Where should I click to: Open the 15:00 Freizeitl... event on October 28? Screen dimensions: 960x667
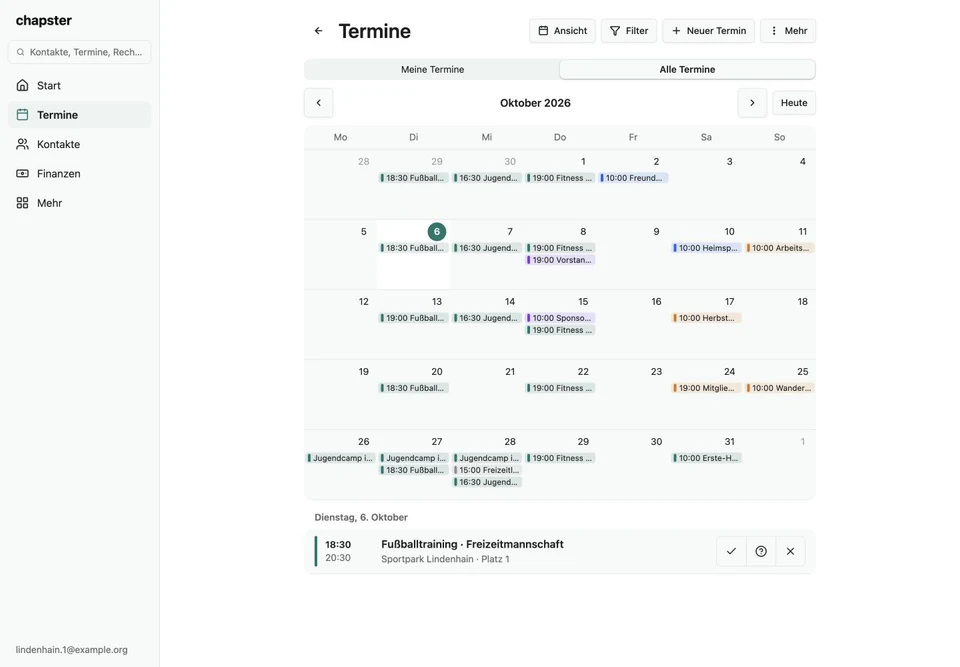click(x=487, y=470)
